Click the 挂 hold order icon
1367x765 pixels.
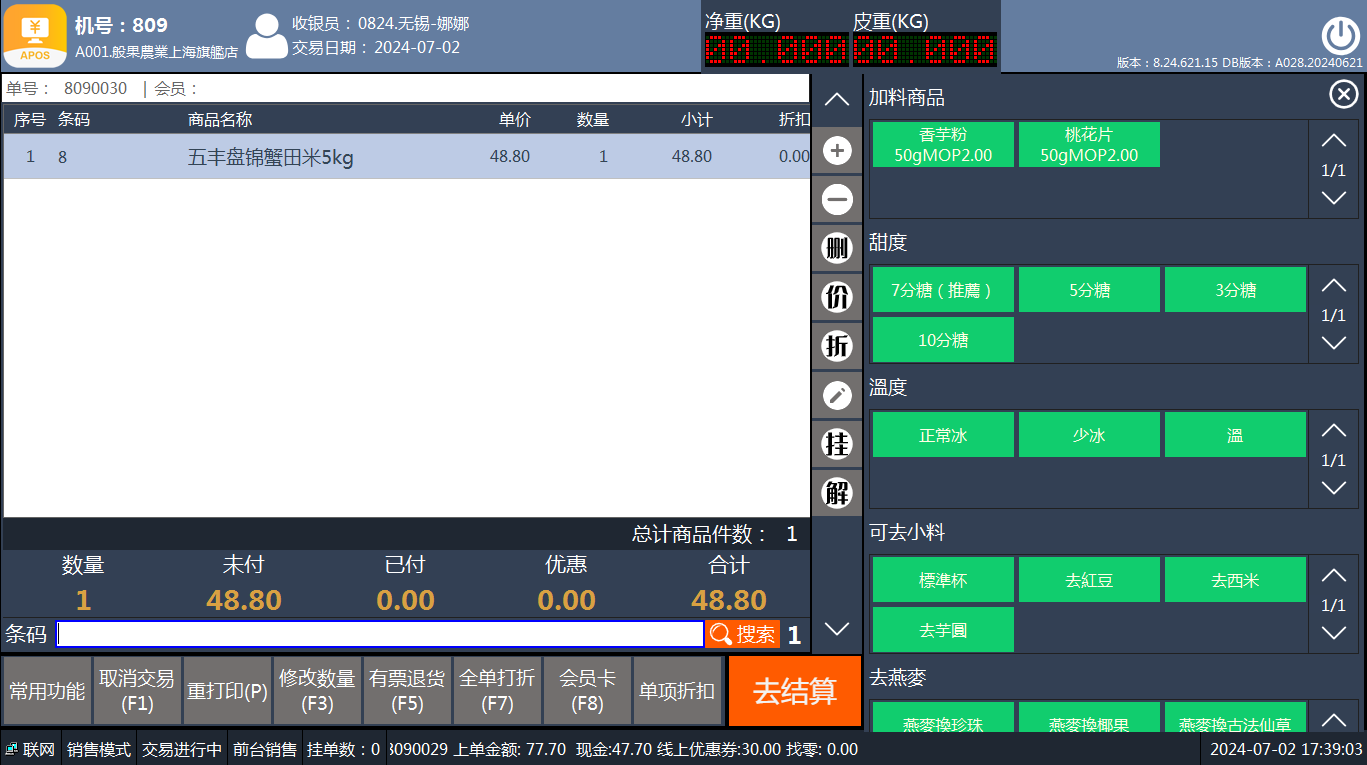click(x=837, y=443)
